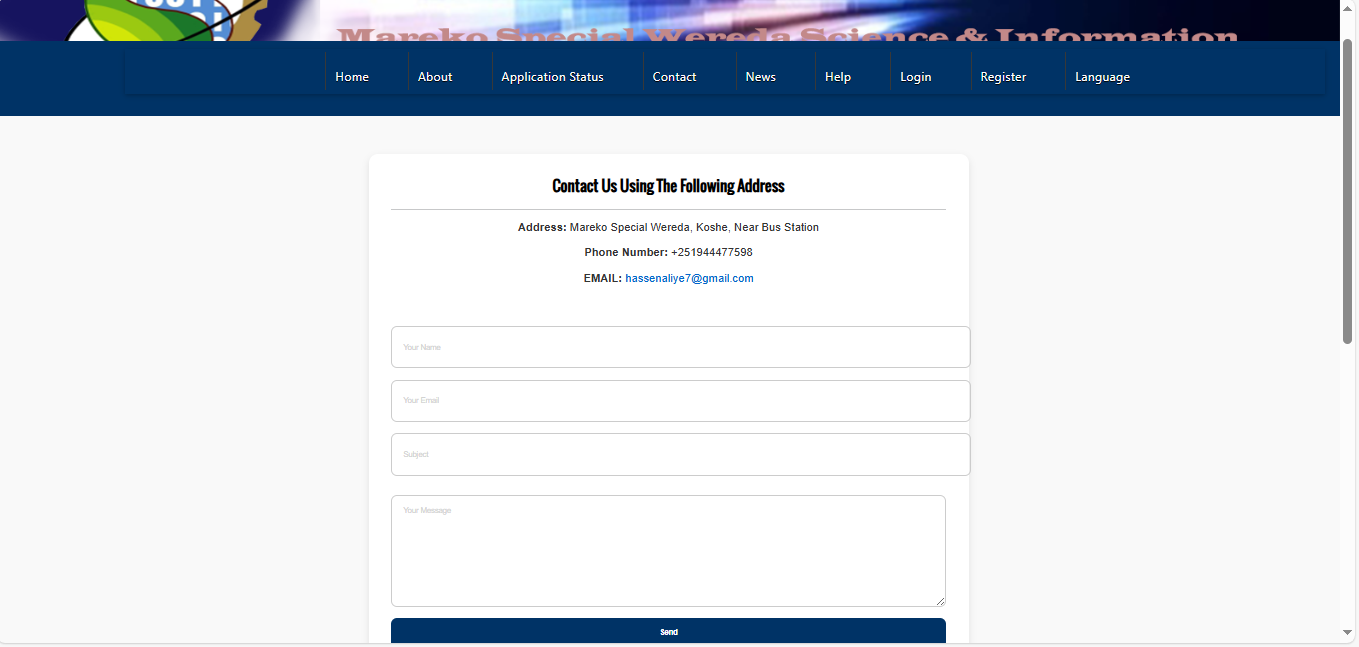The width and height of the screenshot is (1359, 647).
Task: Open the Help menu item
Action: [838, 77]
